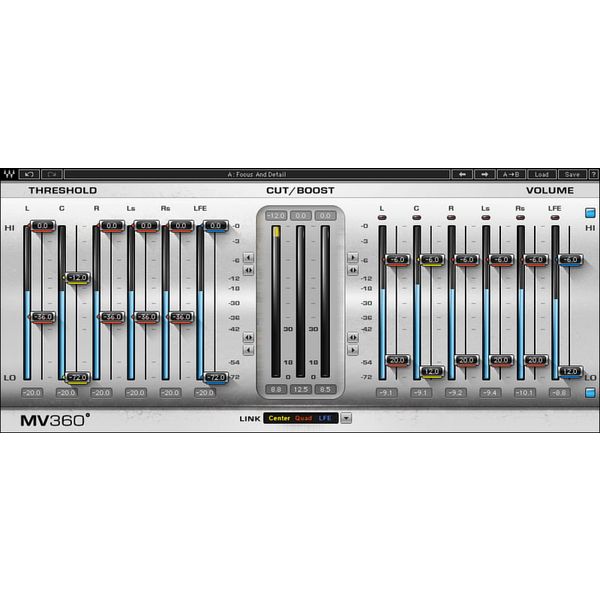Click the Load button

[541, 174]
